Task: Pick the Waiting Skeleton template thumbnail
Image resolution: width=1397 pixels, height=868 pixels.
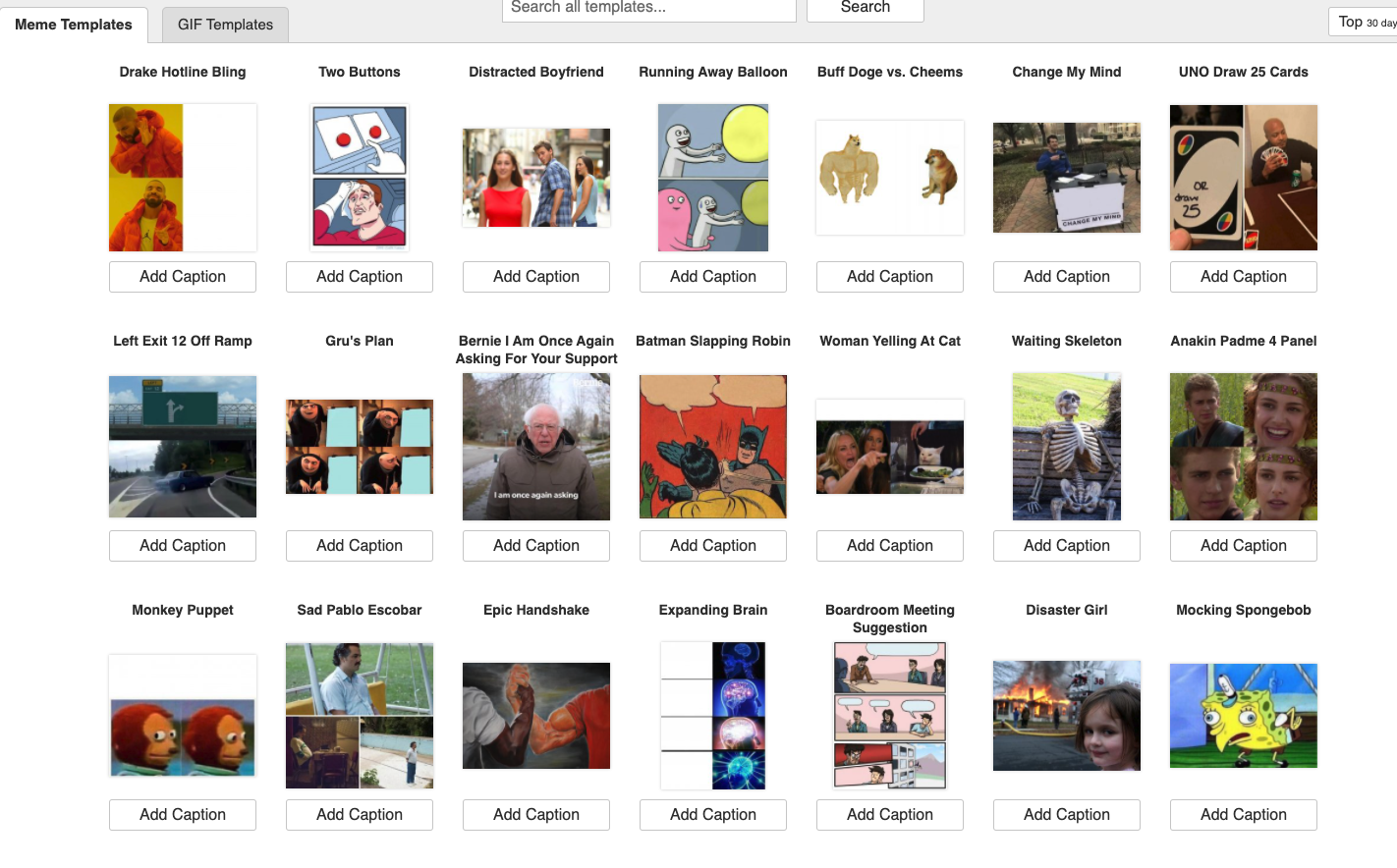Action: (1067, 447)
